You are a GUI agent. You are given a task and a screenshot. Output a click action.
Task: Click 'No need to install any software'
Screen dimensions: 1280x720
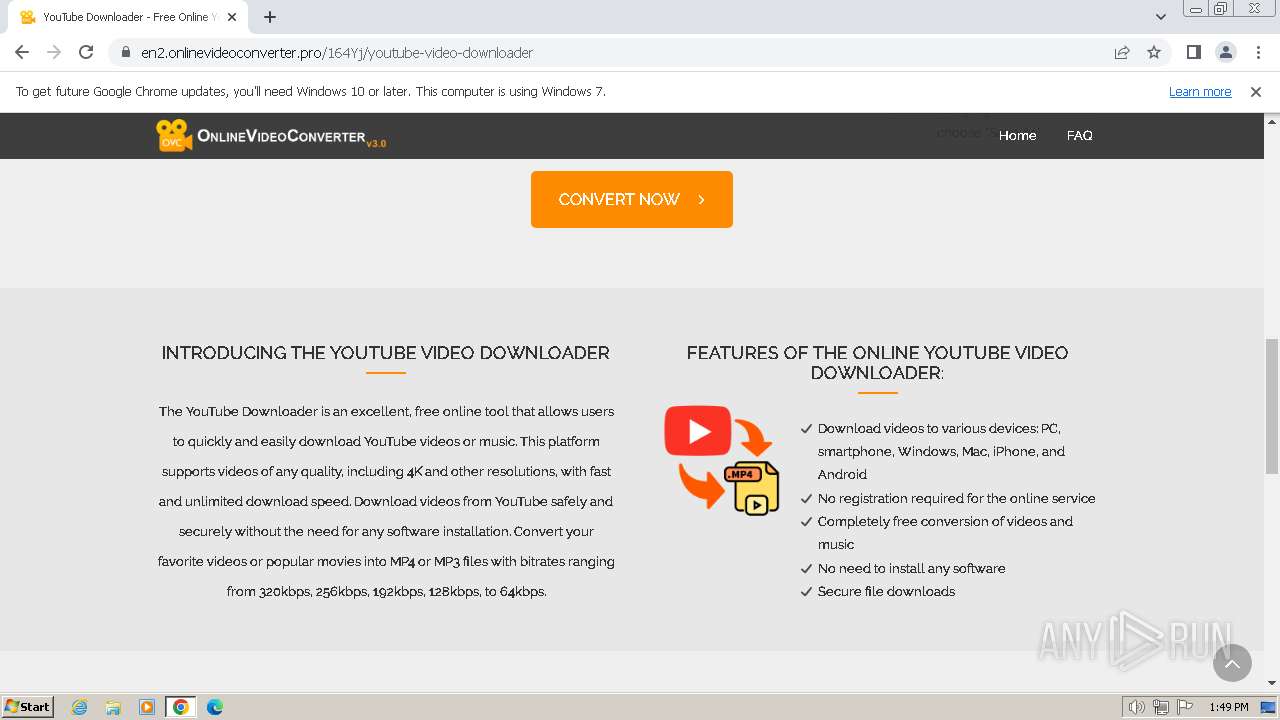pyautogui.click(x=911, y=568)
